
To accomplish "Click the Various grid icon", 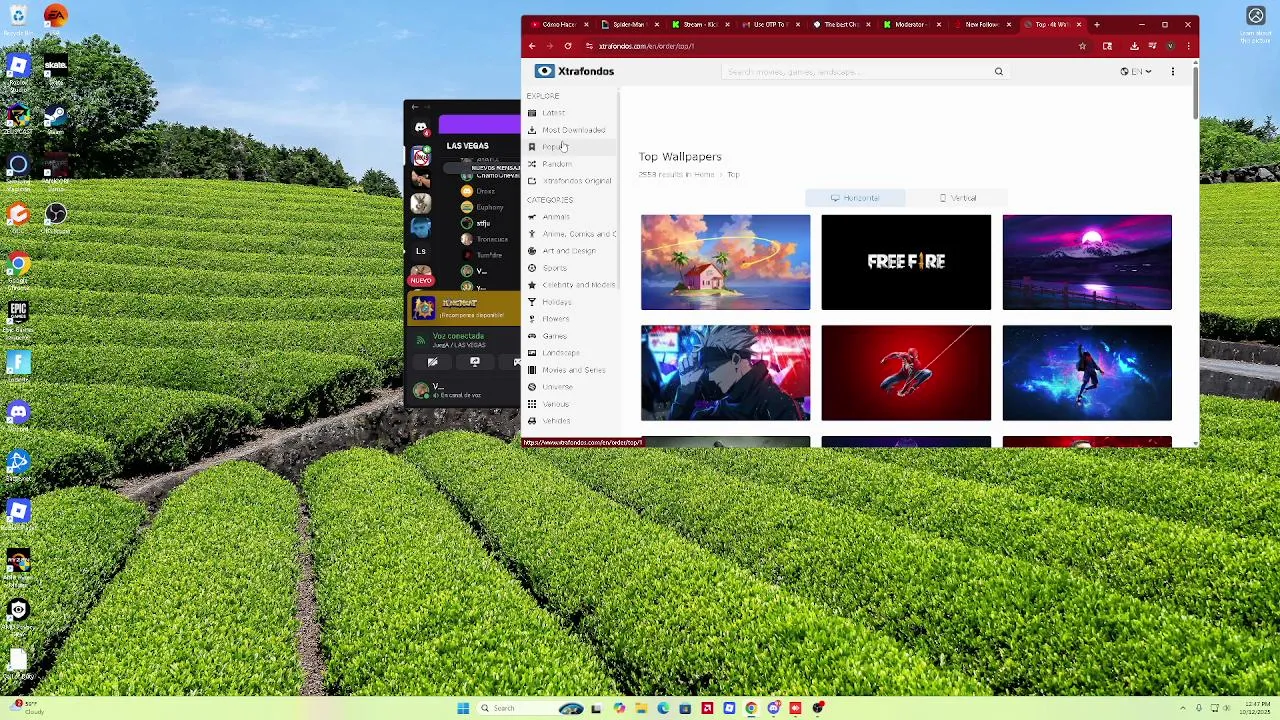I will pyautogui.click(x=532, y=404).
